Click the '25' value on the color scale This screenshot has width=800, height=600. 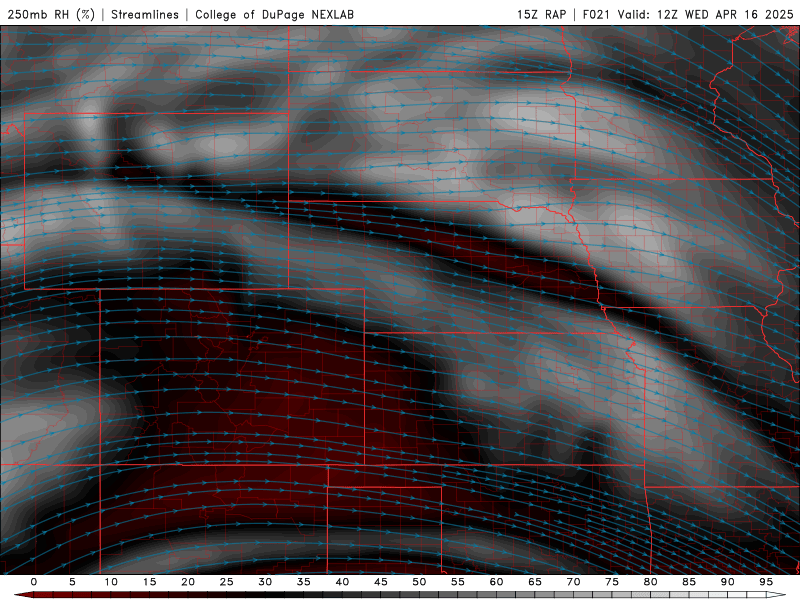[x=227, y=582]
